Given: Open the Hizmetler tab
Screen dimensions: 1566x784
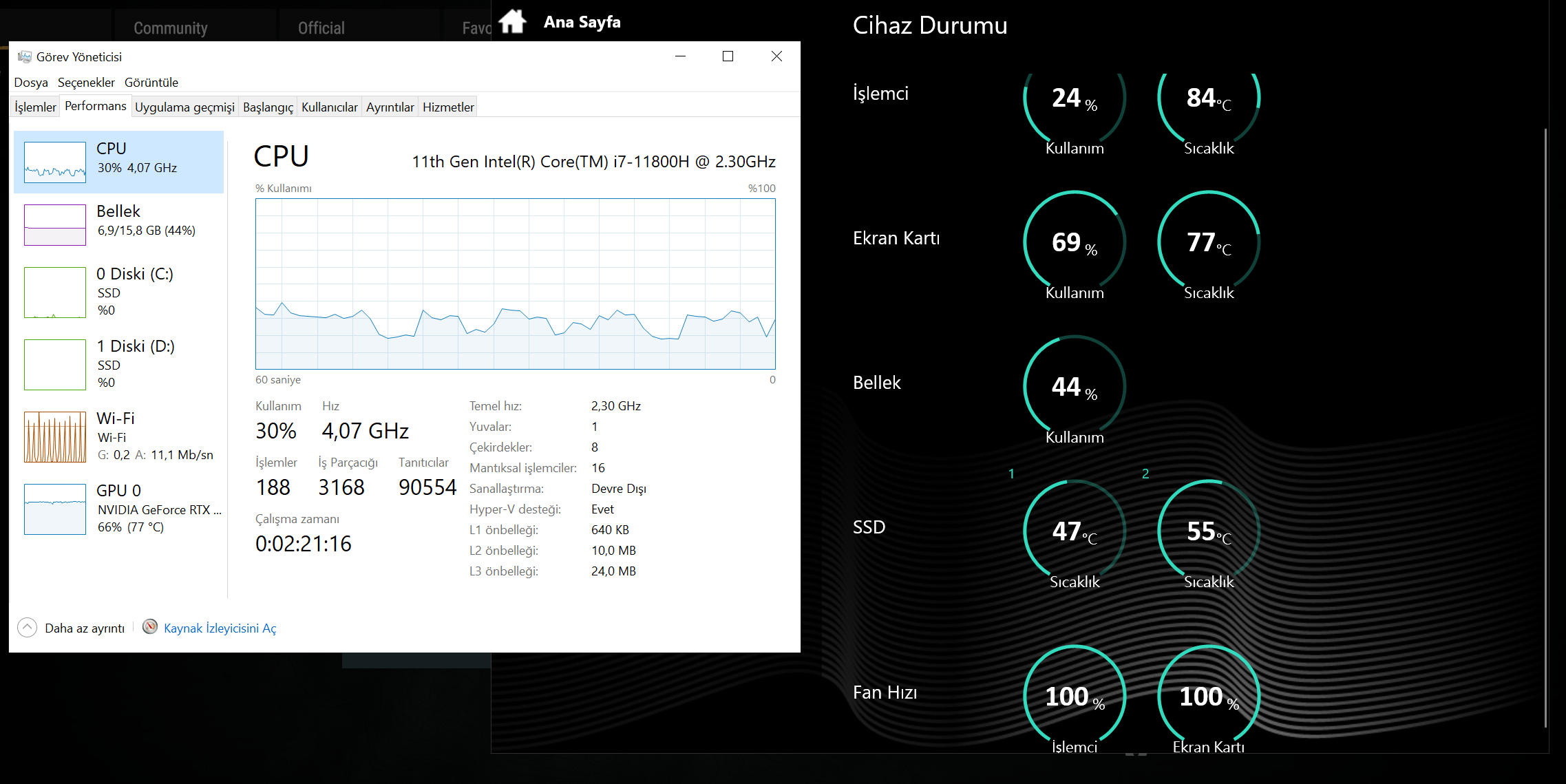Looking at the screenshot, I should click(448, 107).
